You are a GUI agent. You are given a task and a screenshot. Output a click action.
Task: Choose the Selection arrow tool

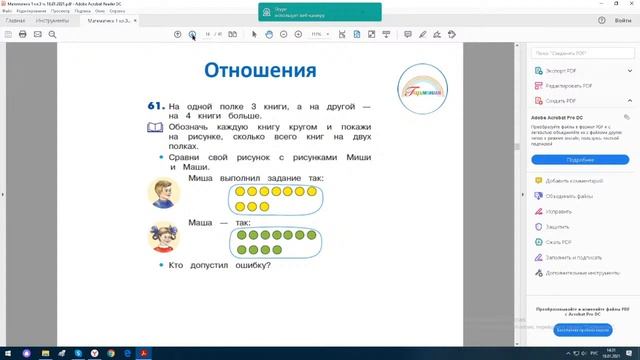pyautogui.click(x=254, y=34)
